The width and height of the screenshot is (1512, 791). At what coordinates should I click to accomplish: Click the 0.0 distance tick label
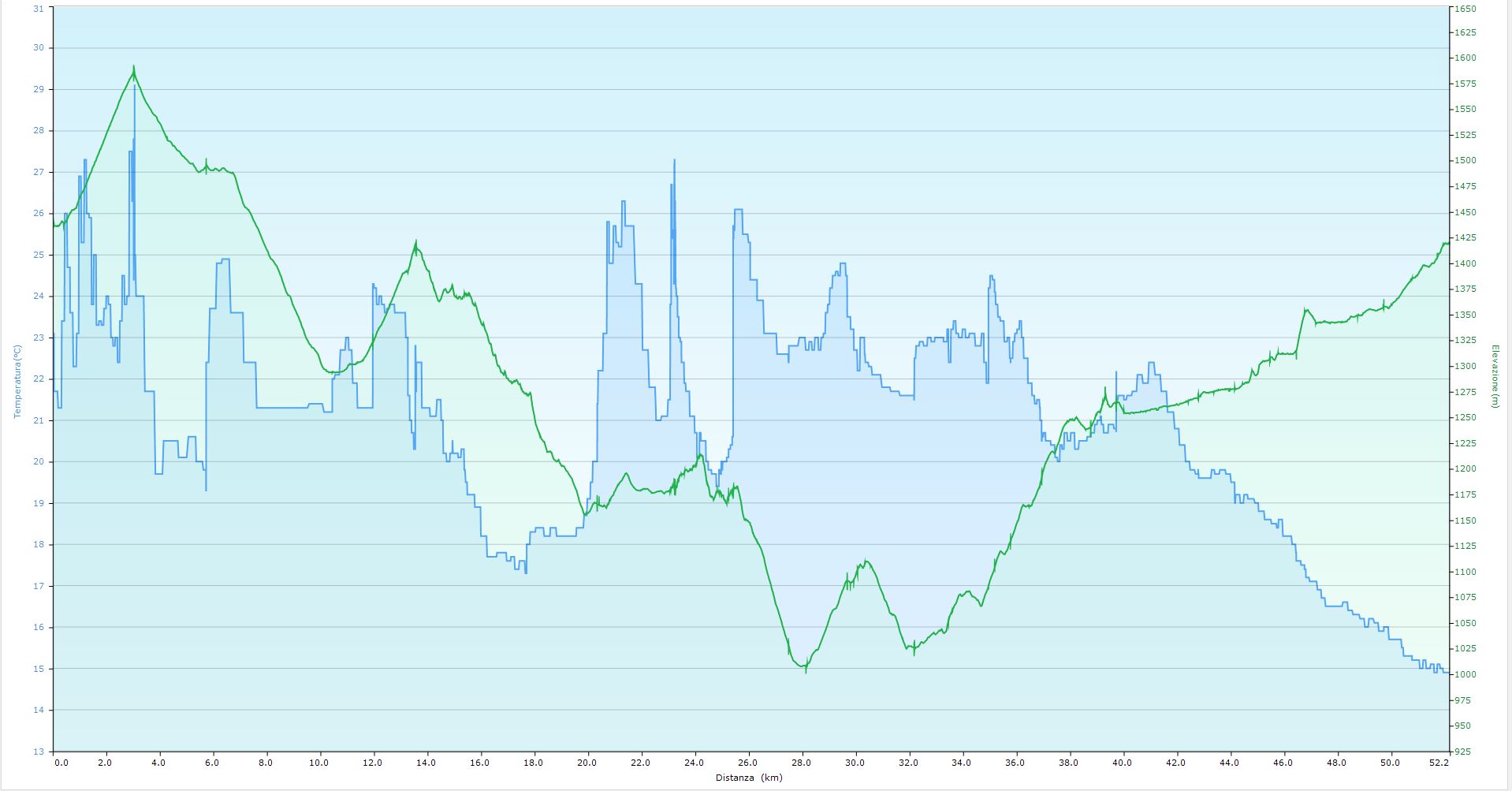(x=61, y=763)
